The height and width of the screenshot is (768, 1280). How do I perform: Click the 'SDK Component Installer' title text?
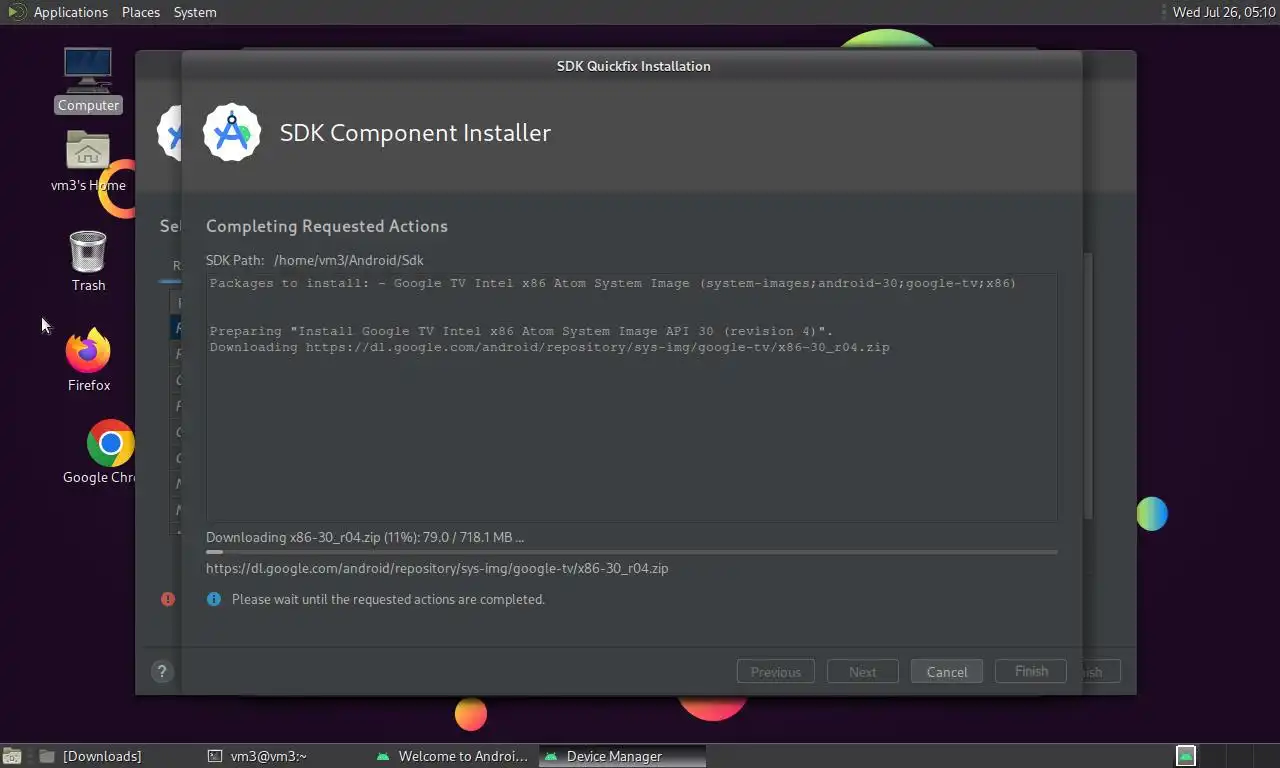(x=415, y=133)
